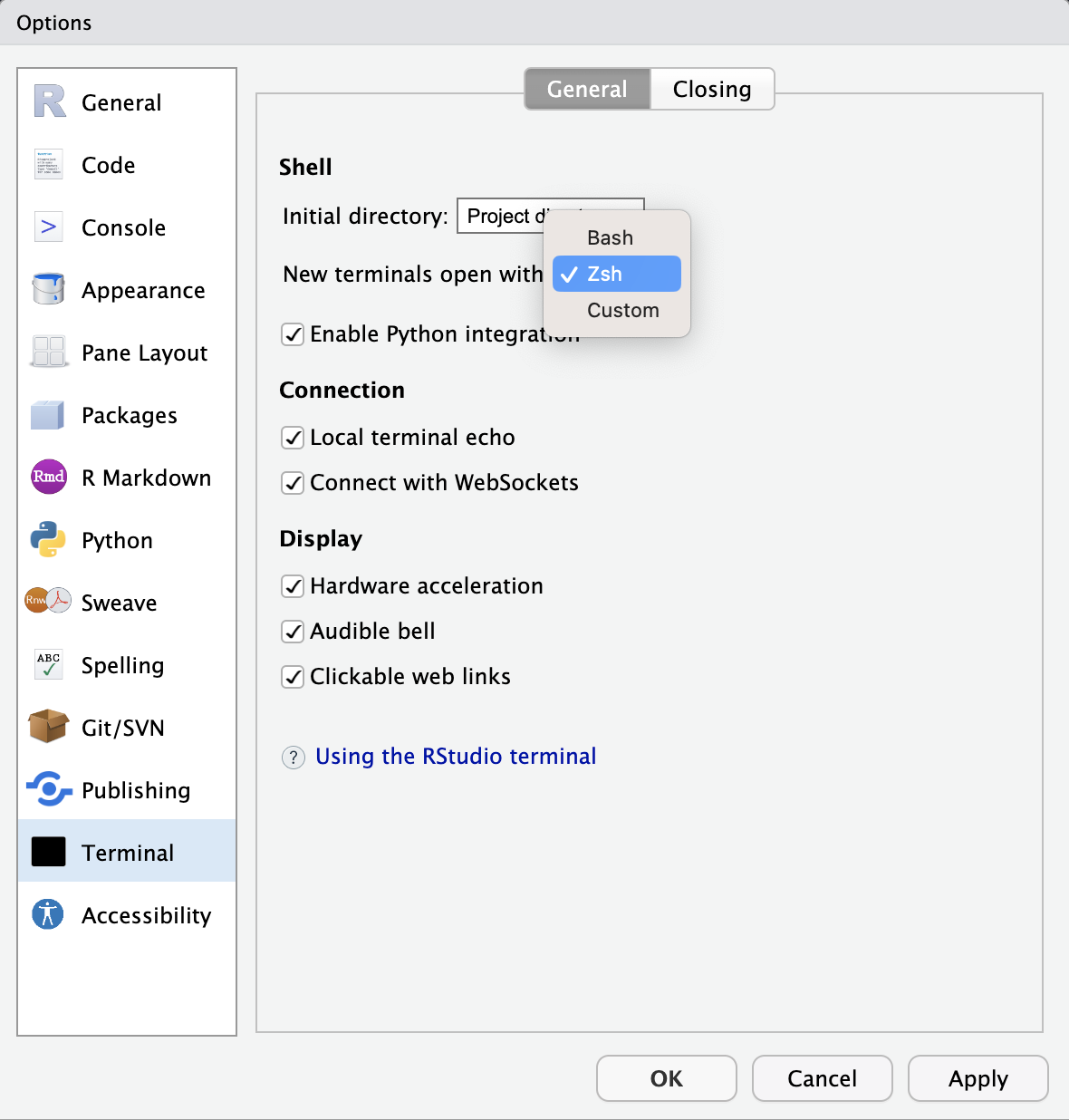Uncheck the Audible bell option

tap(292, 632)
